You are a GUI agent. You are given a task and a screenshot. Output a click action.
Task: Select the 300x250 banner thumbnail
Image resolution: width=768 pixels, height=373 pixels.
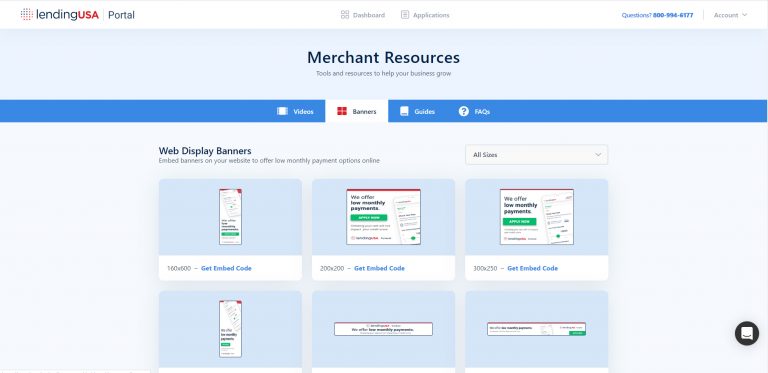tap(537, 217)
